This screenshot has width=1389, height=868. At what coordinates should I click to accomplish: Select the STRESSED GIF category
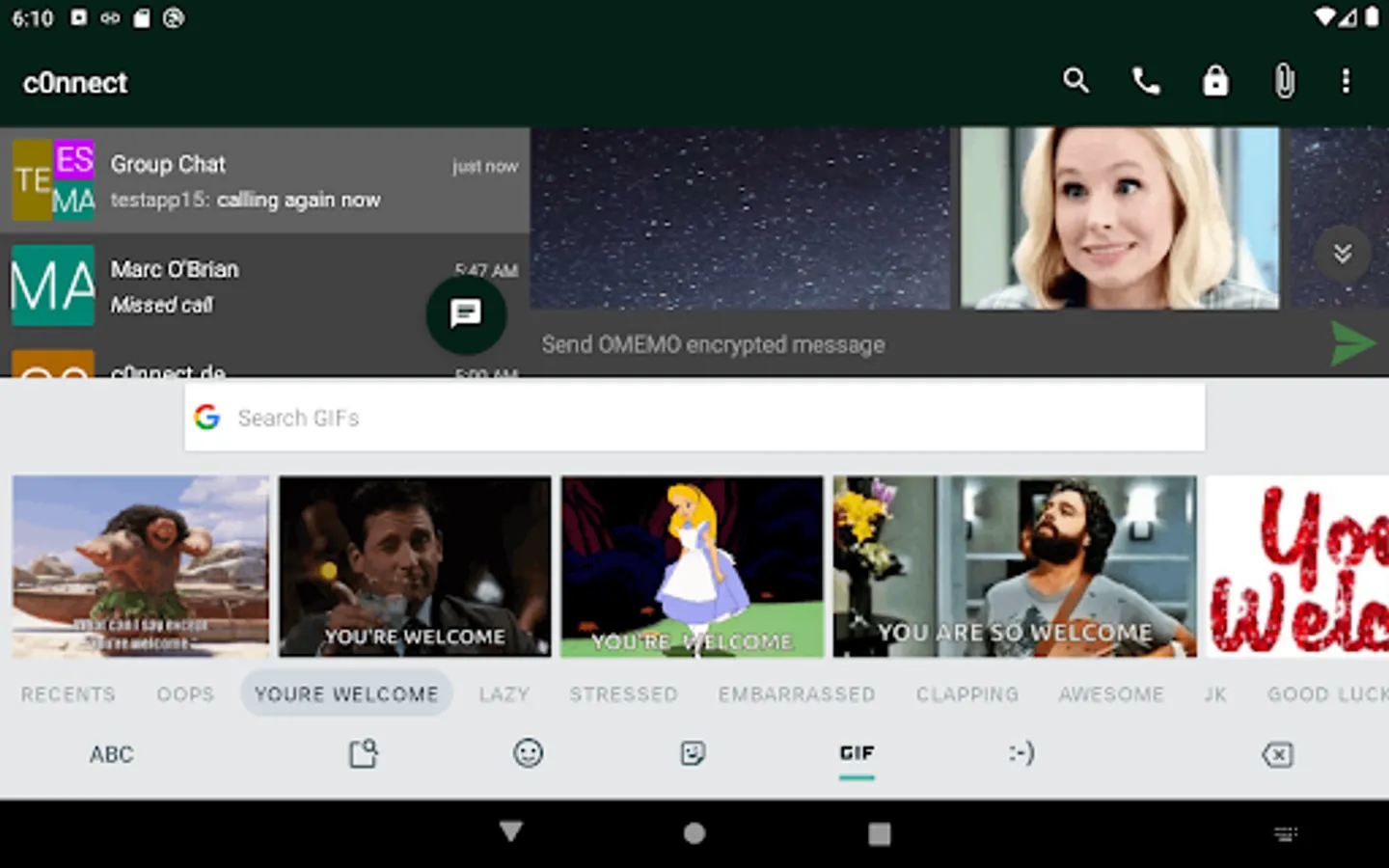(x=624, y=694)
